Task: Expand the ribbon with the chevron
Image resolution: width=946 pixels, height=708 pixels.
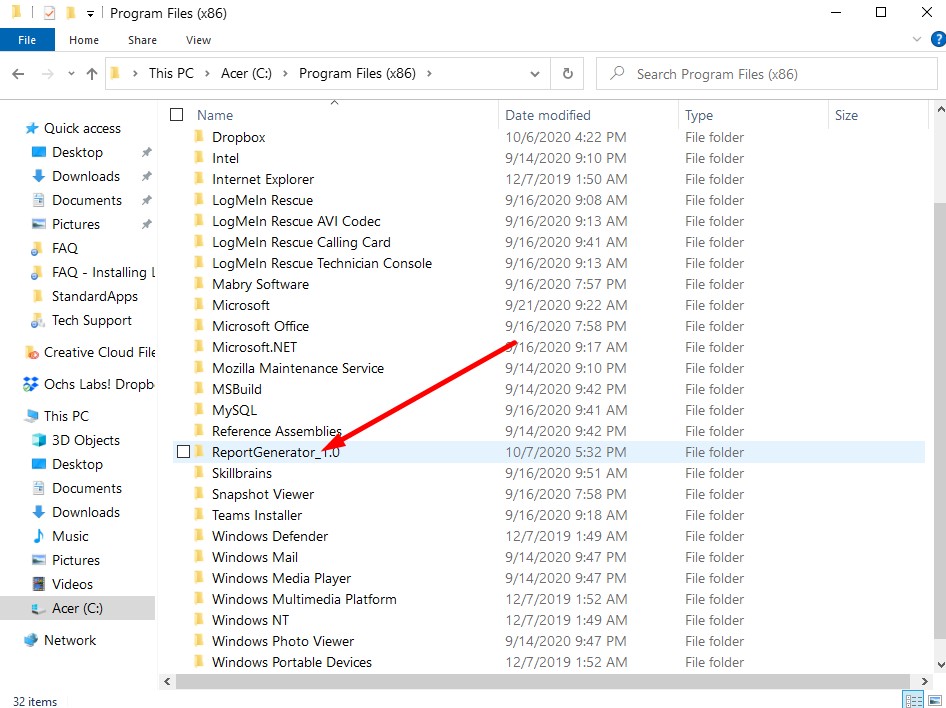Action: point(917,39)
